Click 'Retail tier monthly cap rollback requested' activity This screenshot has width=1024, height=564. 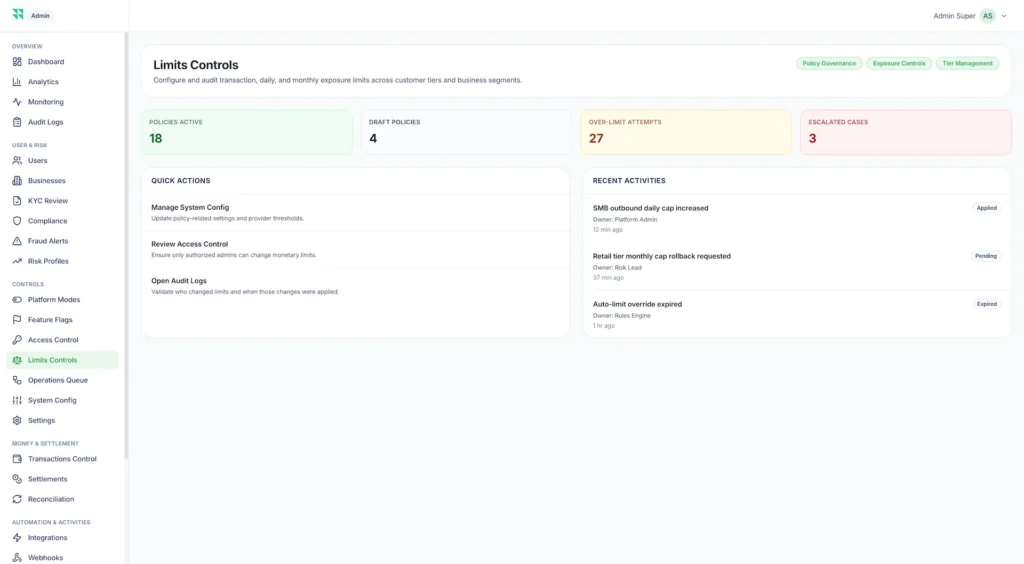(662, 256)
